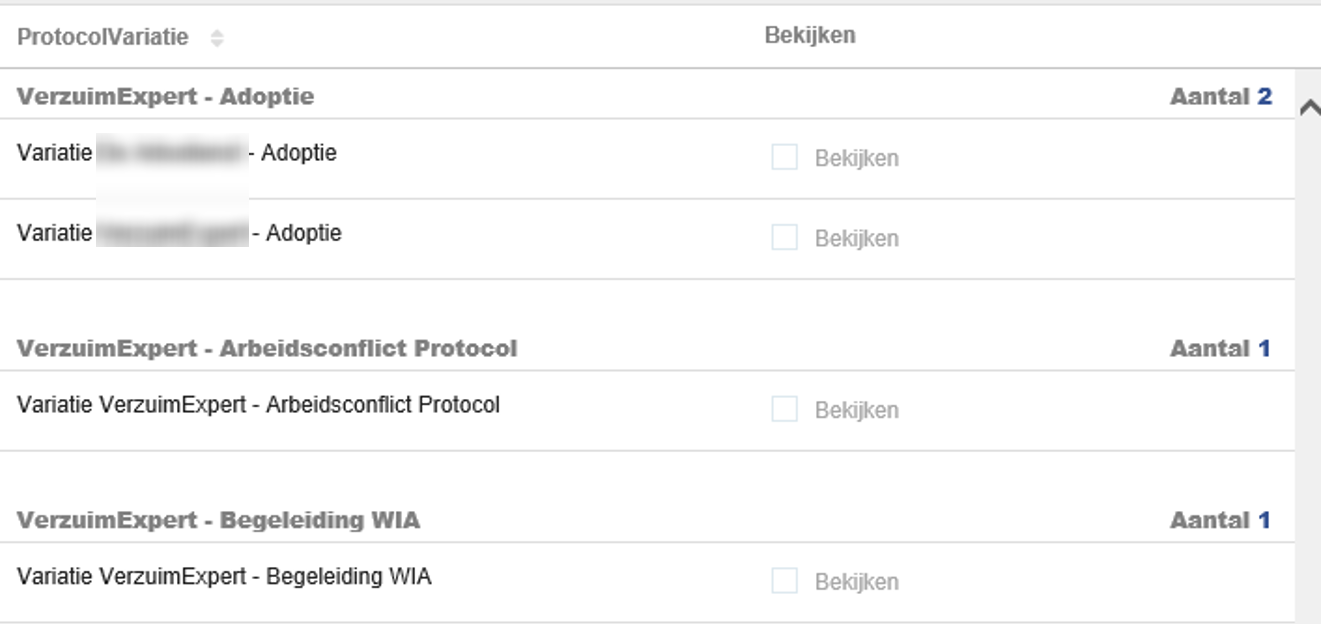Click the Aantal 2 count for Adoptie
Viewport: 1325px width, 624px height.
1220,96
